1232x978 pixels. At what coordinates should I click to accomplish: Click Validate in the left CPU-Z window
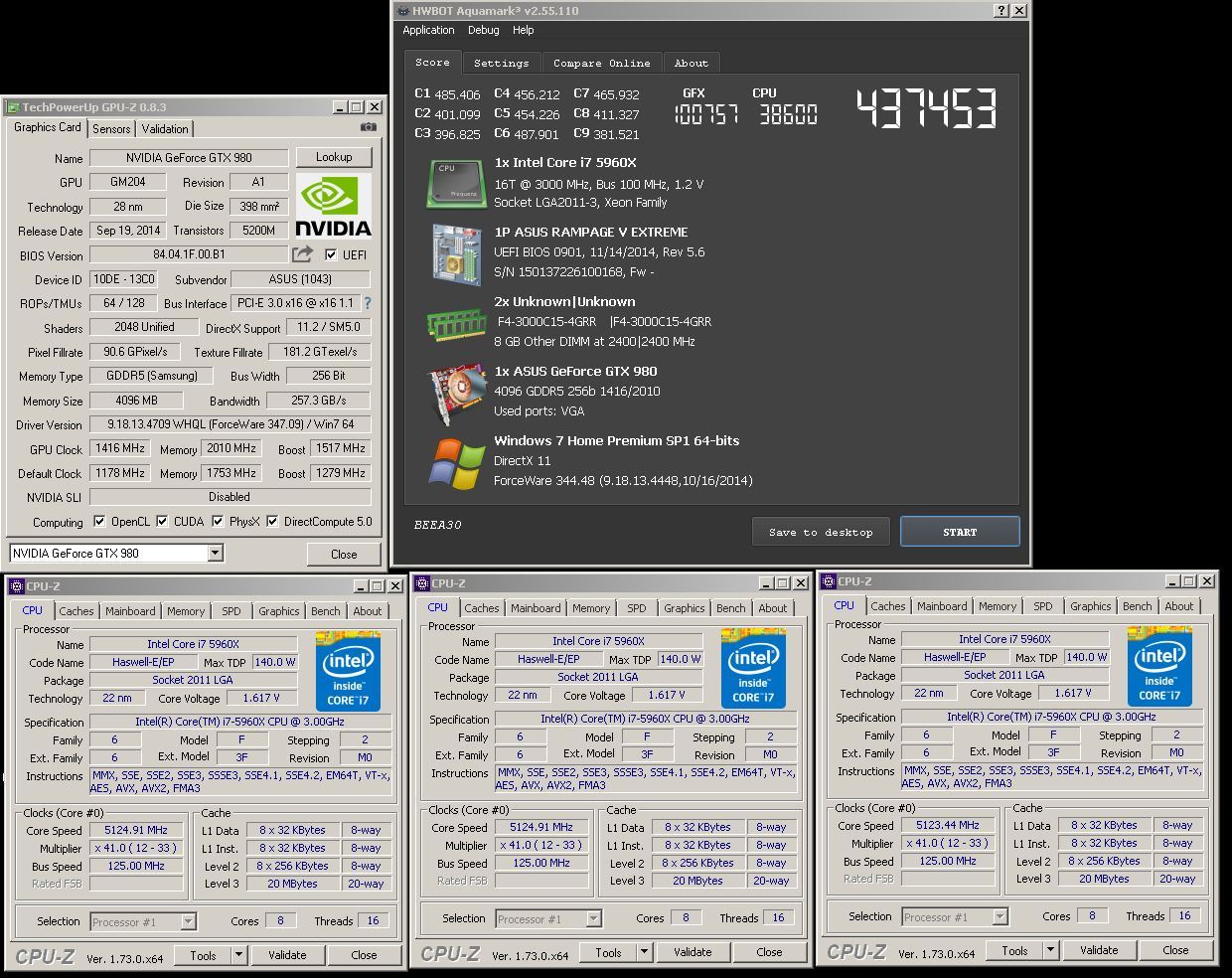pos(287,955)
